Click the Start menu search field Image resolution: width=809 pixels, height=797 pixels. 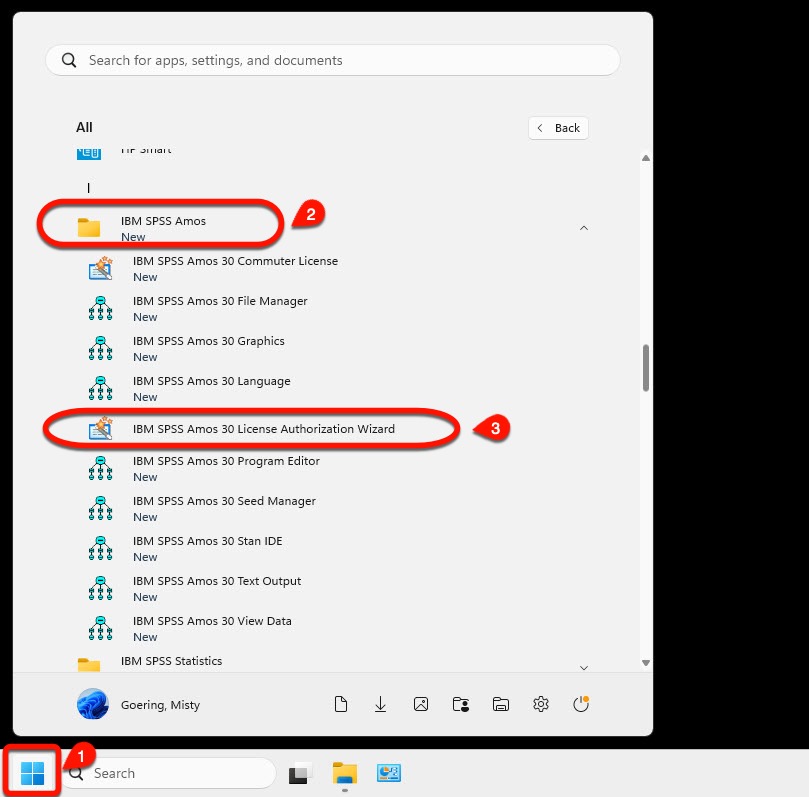pos(333,60)
